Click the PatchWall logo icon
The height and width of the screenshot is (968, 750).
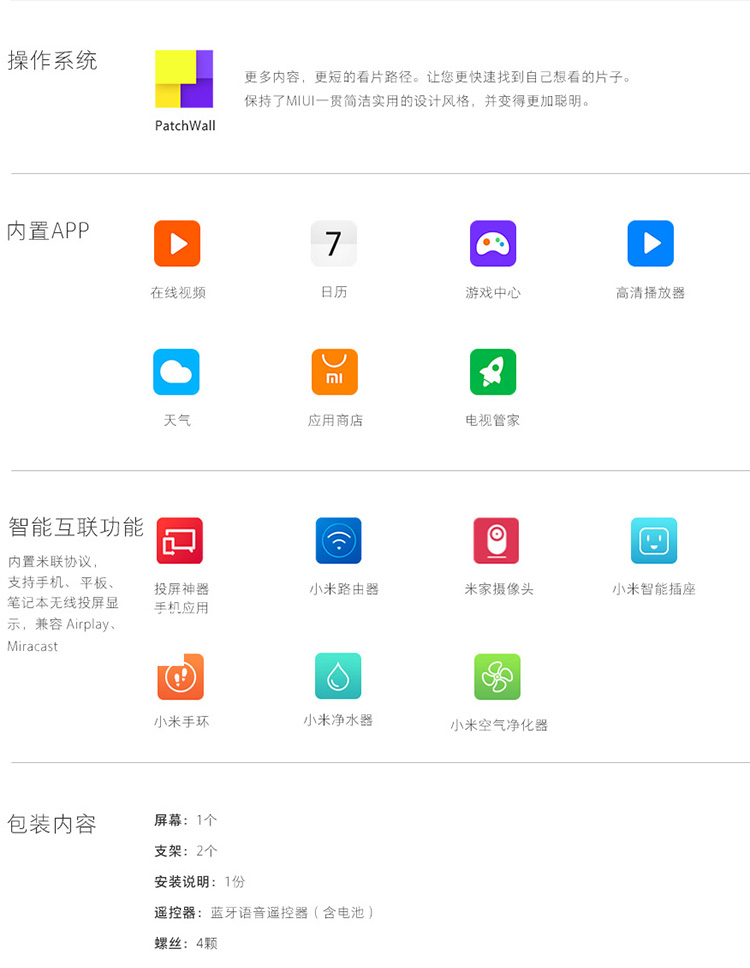(x=184, y=79)
